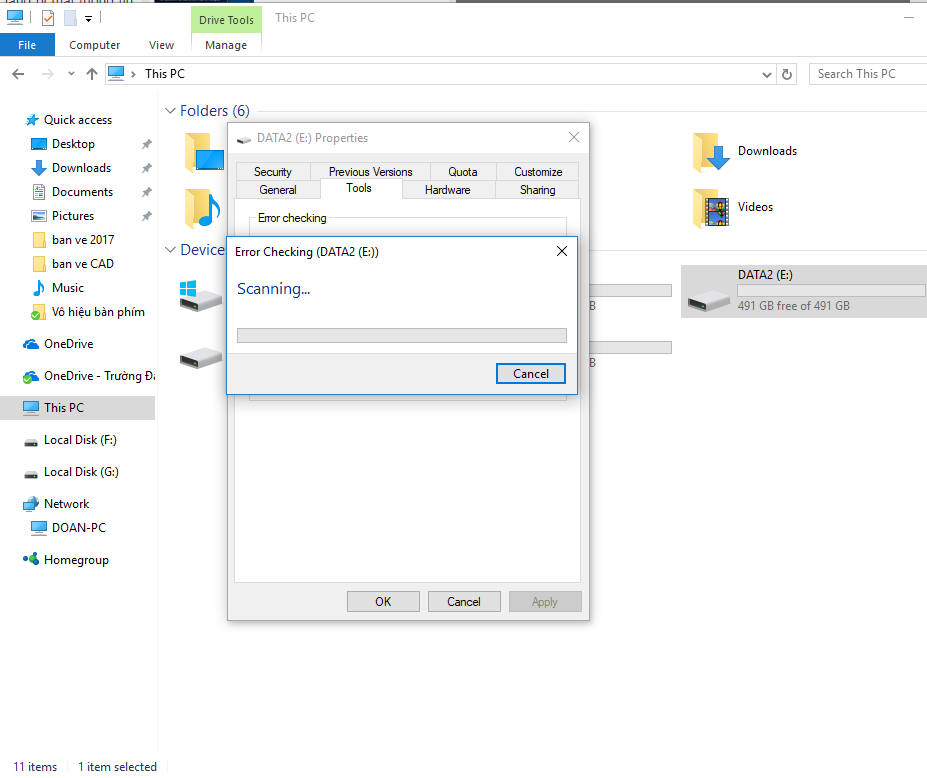Select the DATA2 (E:) drive icon

[x=709, y=300]
